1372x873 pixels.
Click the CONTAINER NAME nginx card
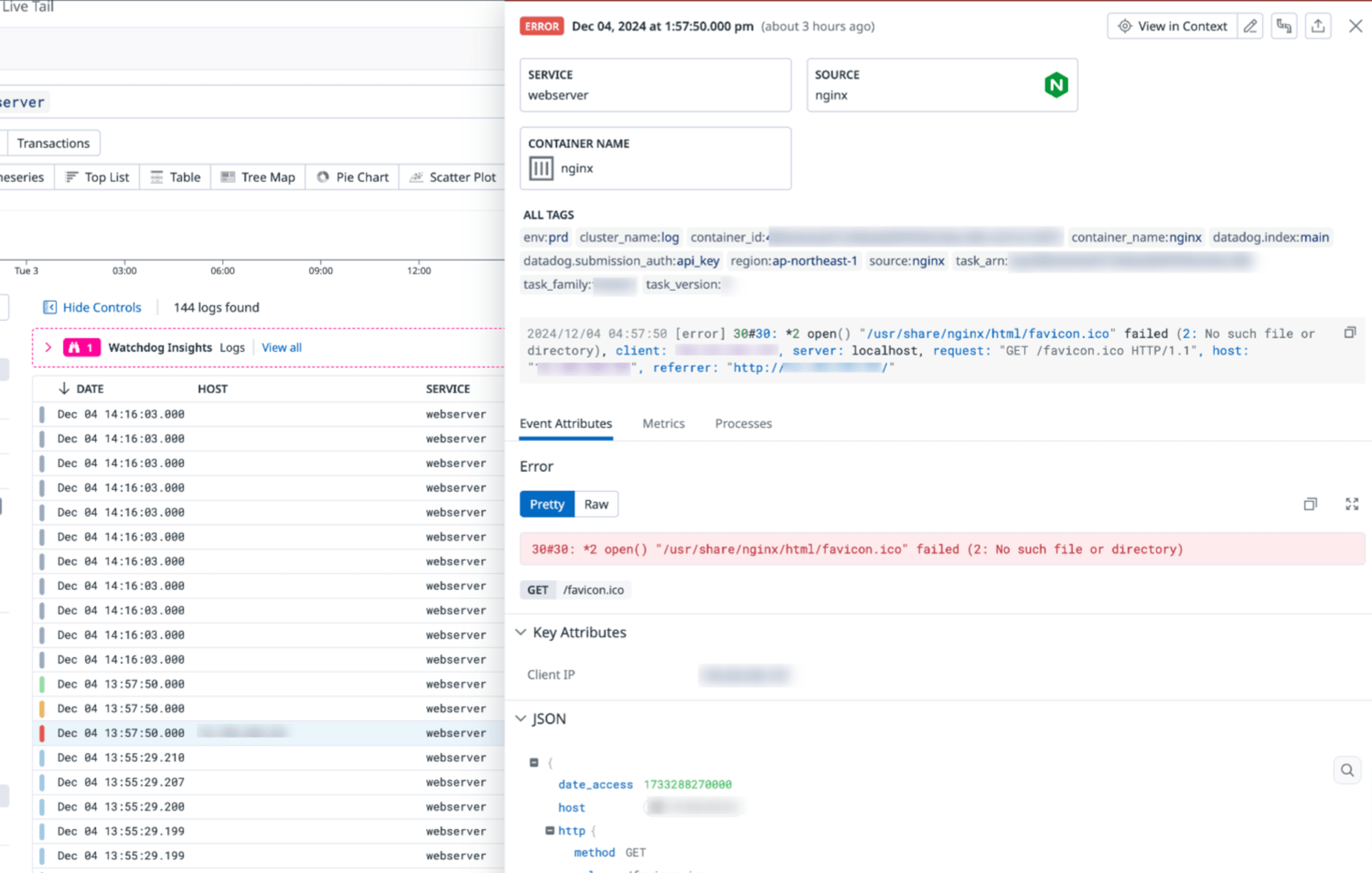pyautogui.click(x=655, y=158)
